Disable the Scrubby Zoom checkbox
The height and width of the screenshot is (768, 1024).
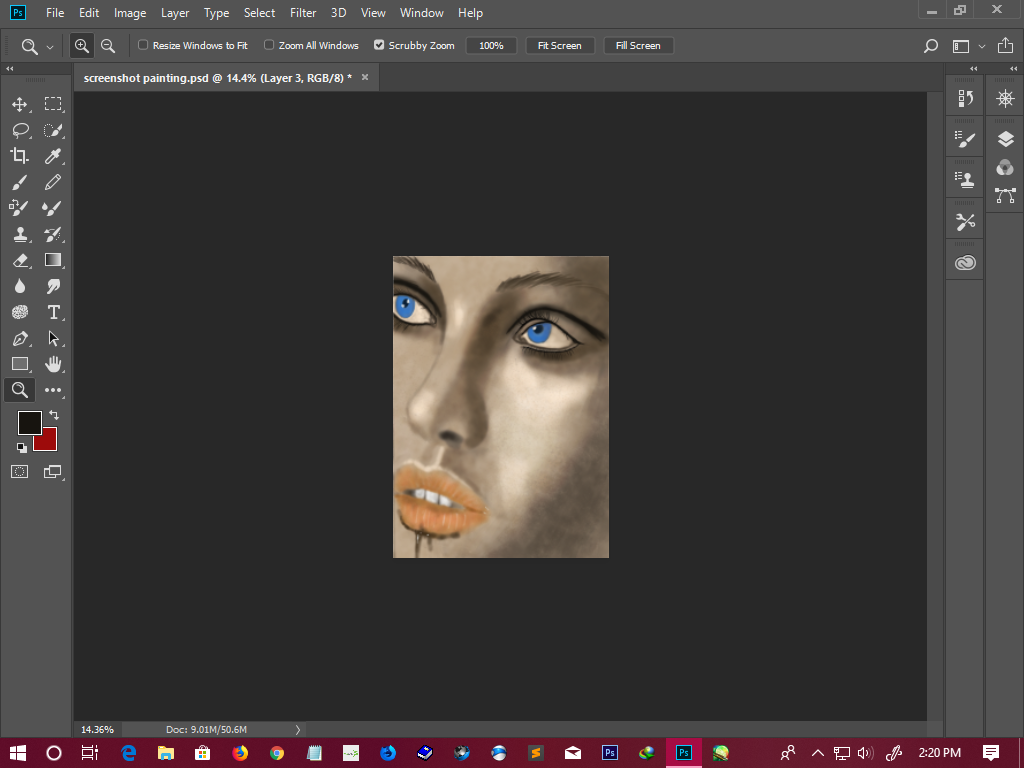[379, 45]
